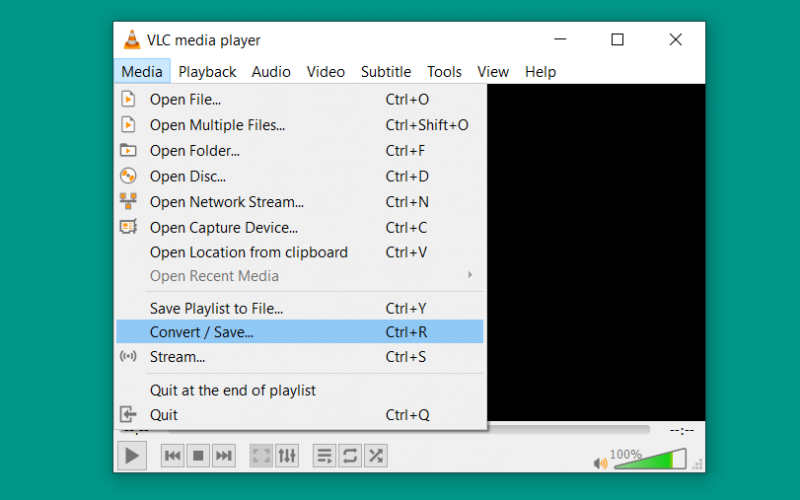Click the Open Folder icon
The image size is (800, 500).
point(128,151)
